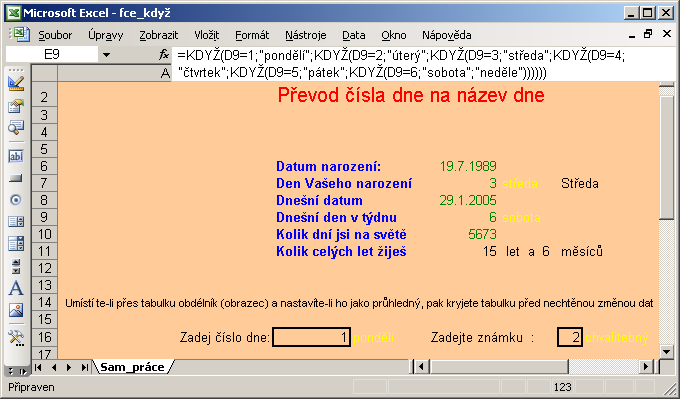
Task: Click the 'Datum narození:' label
Action: (x=328, y=166)
